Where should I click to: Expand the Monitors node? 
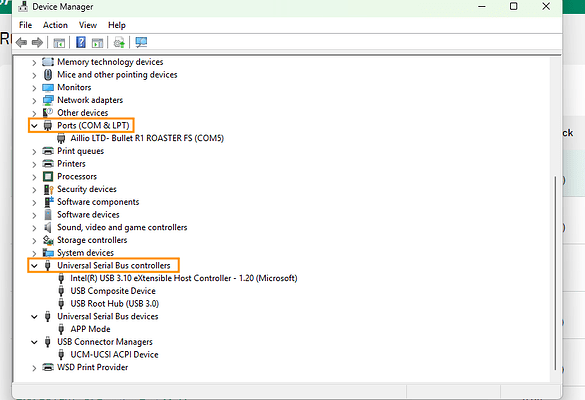34,88
